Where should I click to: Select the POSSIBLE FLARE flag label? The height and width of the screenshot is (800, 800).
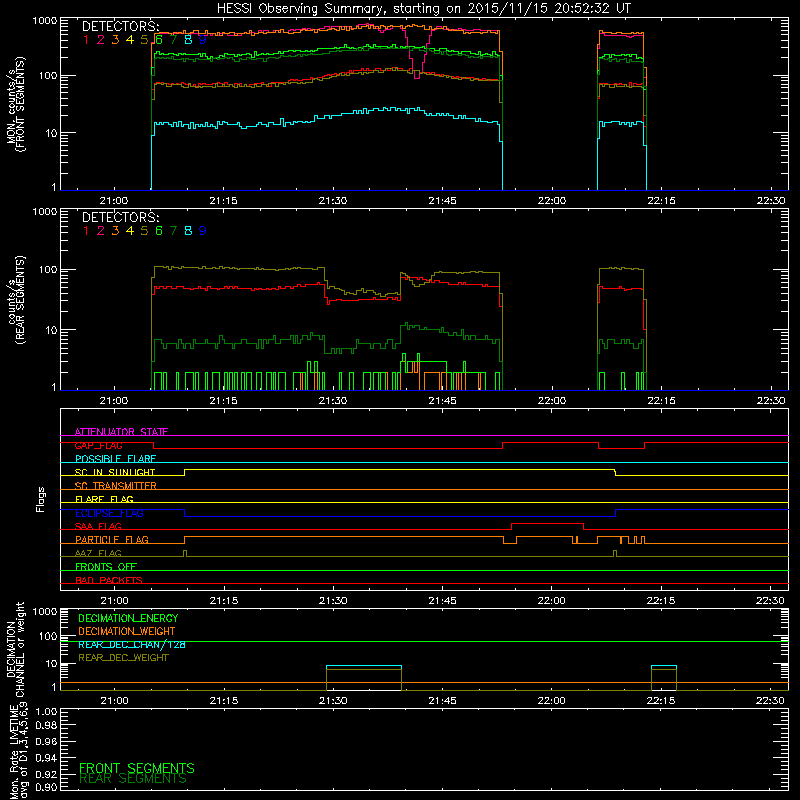115,459
